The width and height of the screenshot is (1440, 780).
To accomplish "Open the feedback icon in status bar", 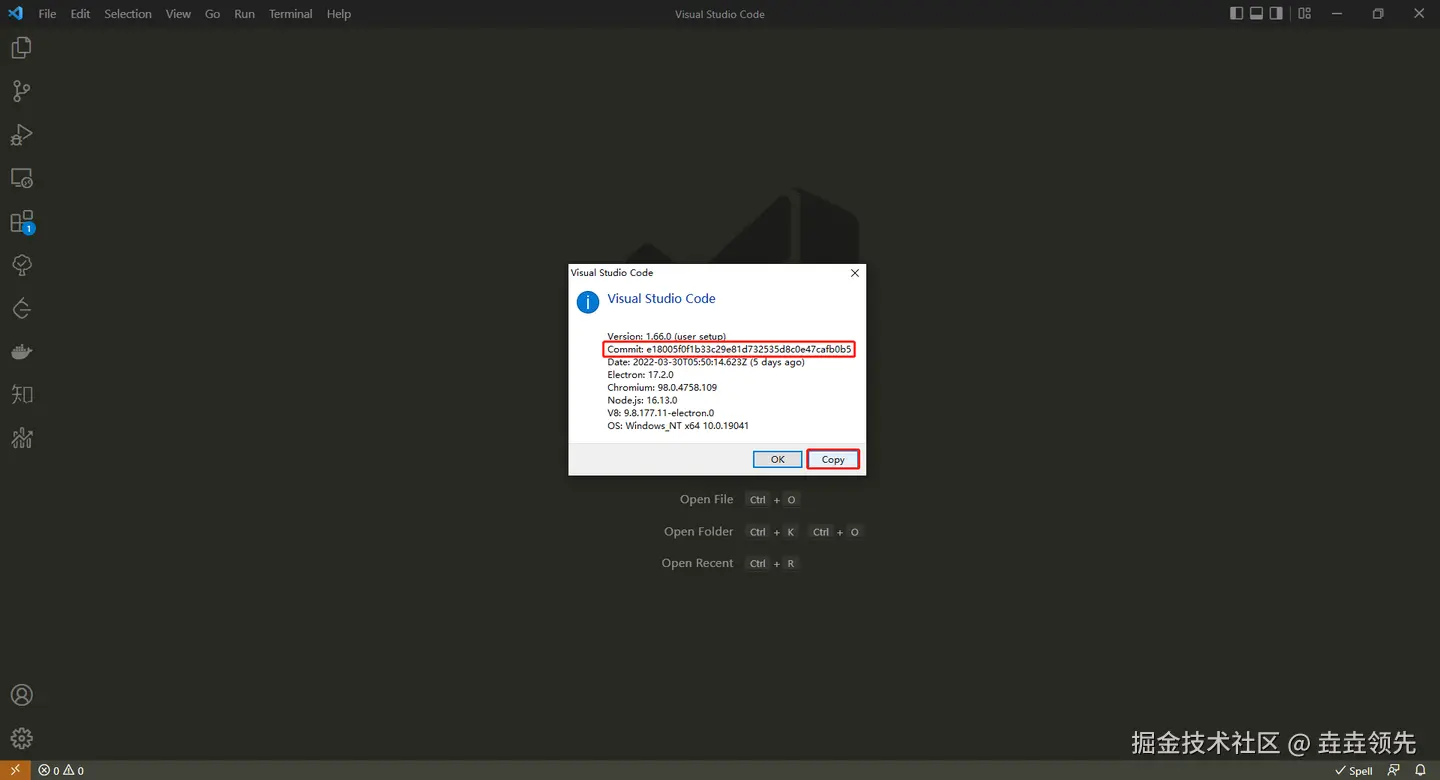I will [1394, 770].
